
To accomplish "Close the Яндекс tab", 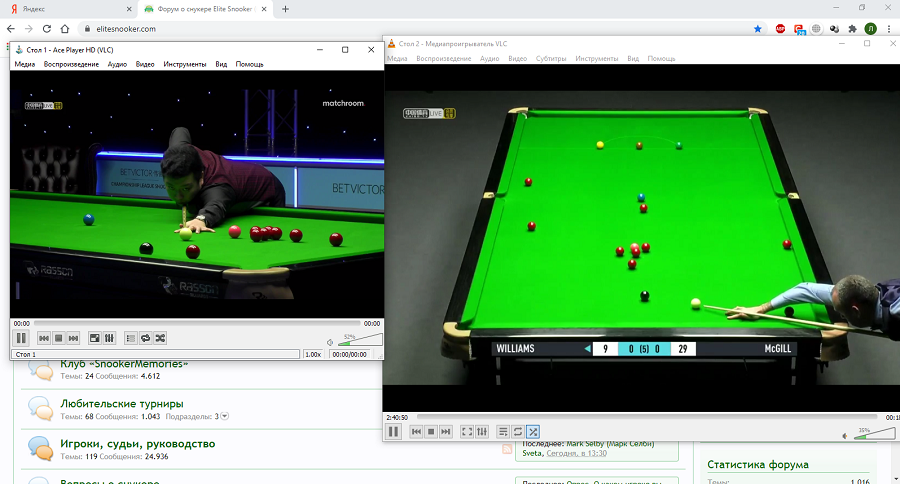I will tap(129, 9).
